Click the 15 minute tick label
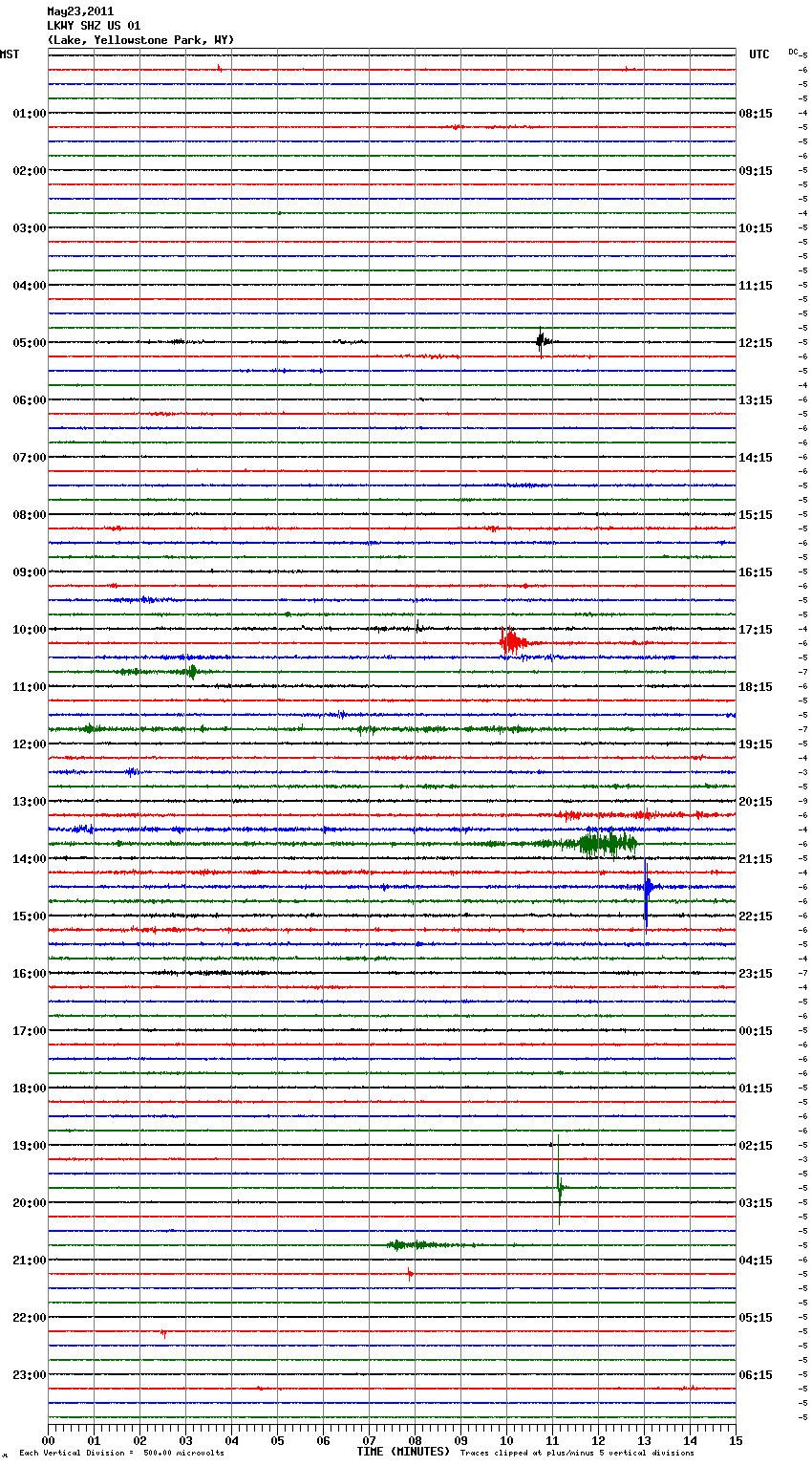The image size is (812, 1466). coord(736,1441)
